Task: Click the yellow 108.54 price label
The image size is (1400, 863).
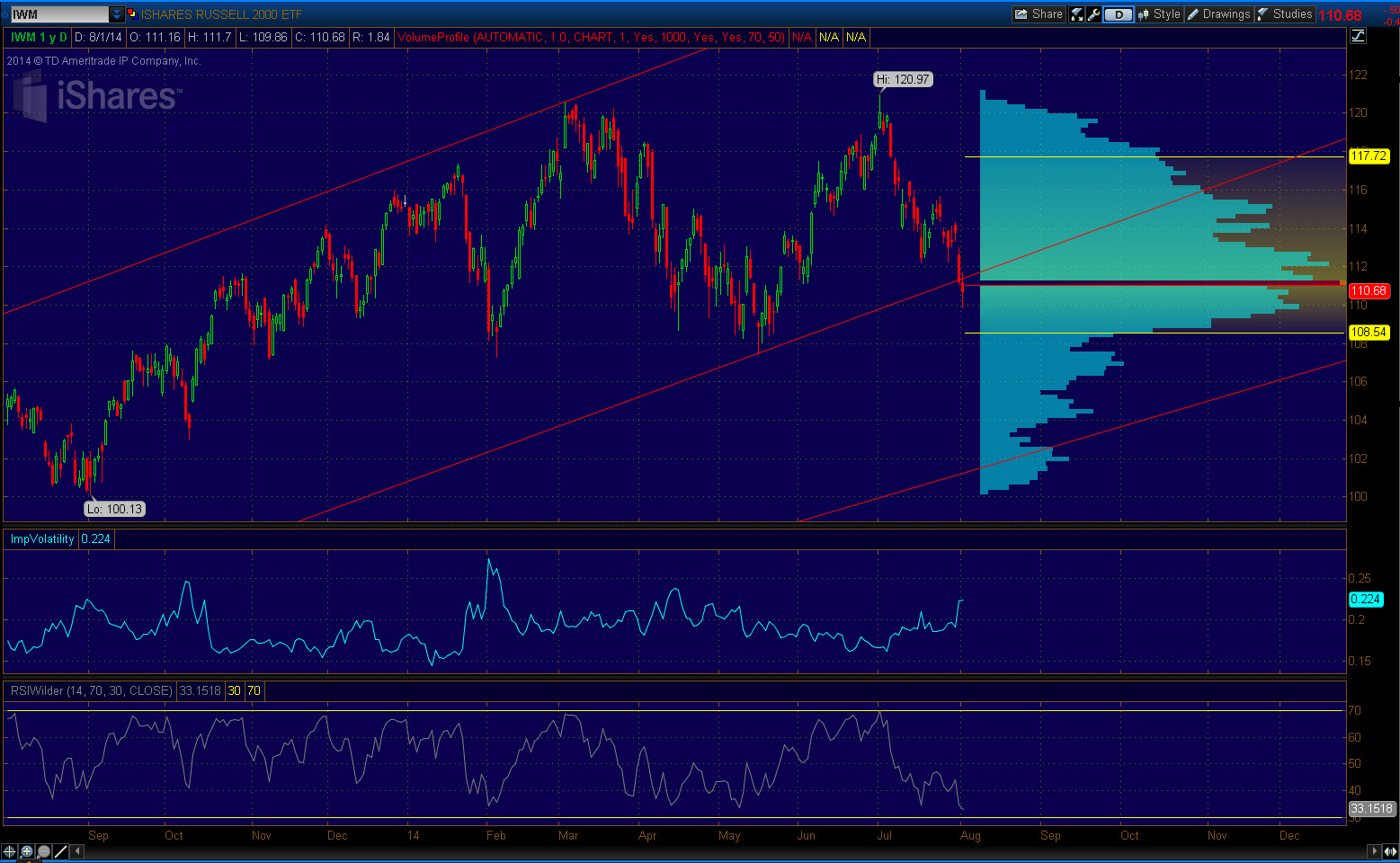Action: point(1369,333)
